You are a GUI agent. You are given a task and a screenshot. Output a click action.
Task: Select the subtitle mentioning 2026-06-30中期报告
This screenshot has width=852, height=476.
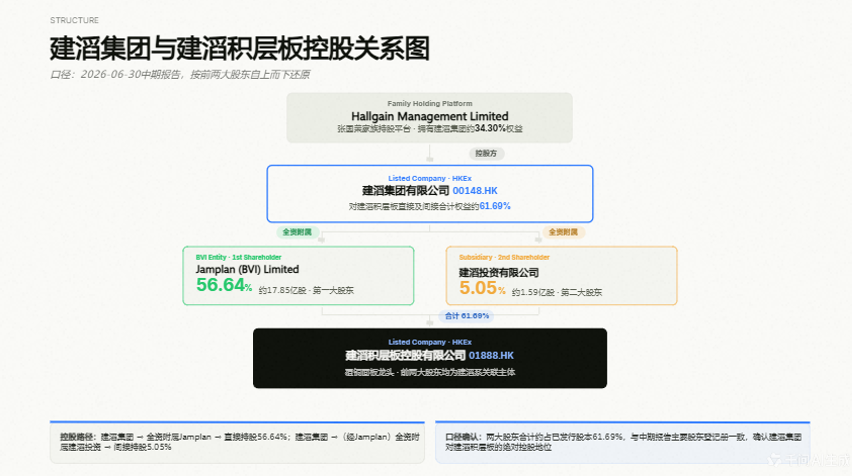coord(180,74)
